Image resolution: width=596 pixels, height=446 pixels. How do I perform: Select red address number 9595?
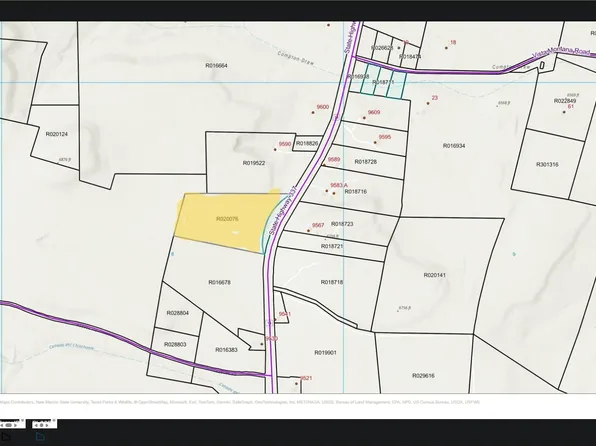coord(385,137)
